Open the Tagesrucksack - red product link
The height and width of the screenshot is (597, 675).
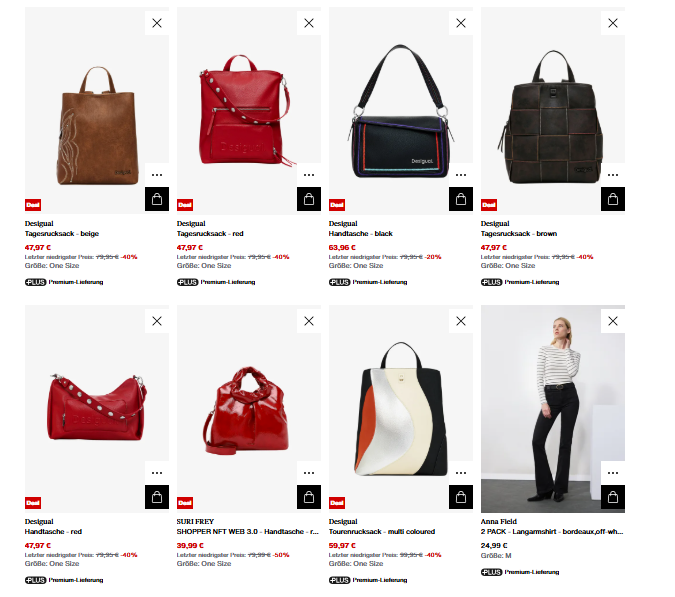pyautogui.click(x=210, y=234)
